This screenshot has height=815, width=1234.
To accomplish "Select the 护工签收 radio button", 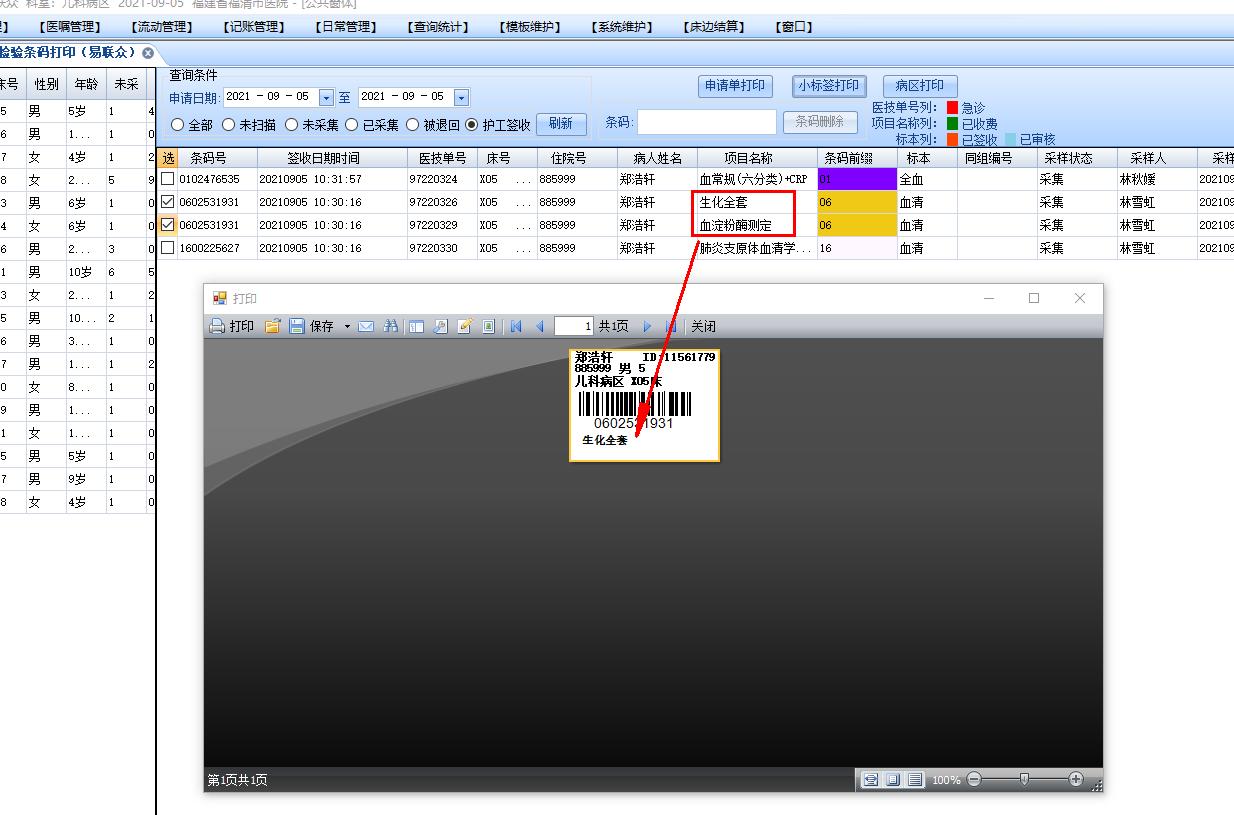I will (472, 125).
